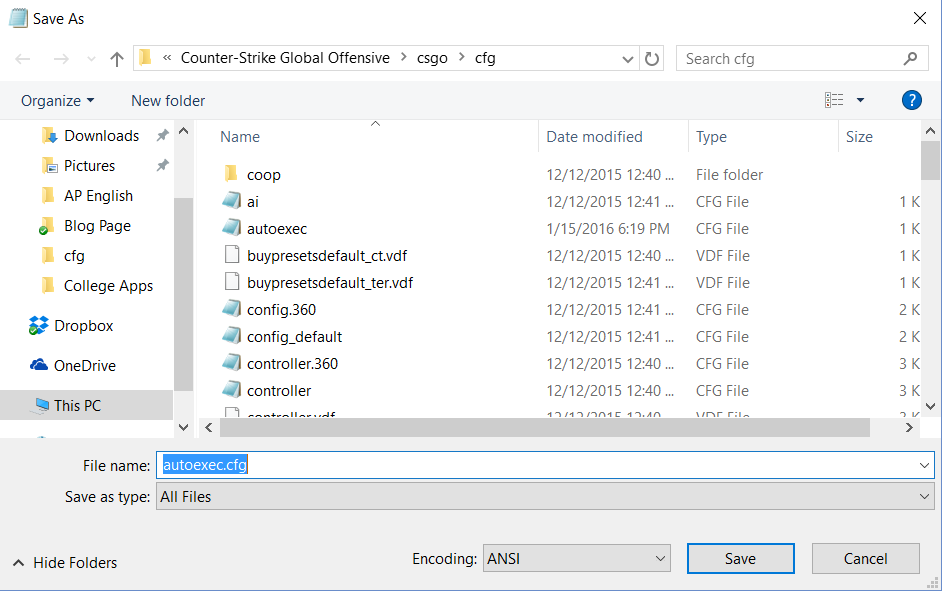This screenshot has width=942, height=591.
Task: Click the Notepad icon in title bar
Action: (x=18, y=18)
